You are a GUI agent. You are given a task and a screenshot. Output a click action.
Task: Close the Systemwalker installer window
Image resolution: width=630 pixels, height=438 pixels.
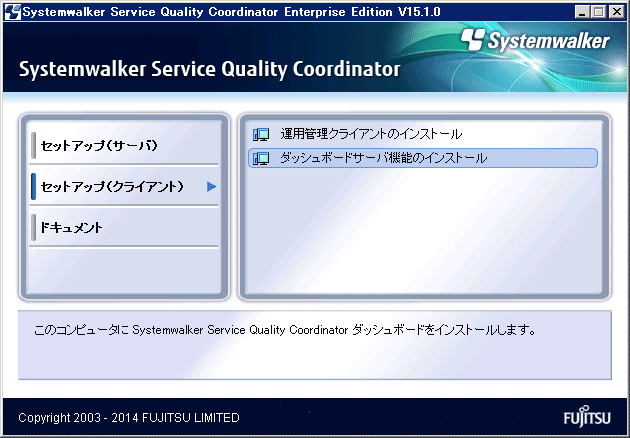(617, 12)
